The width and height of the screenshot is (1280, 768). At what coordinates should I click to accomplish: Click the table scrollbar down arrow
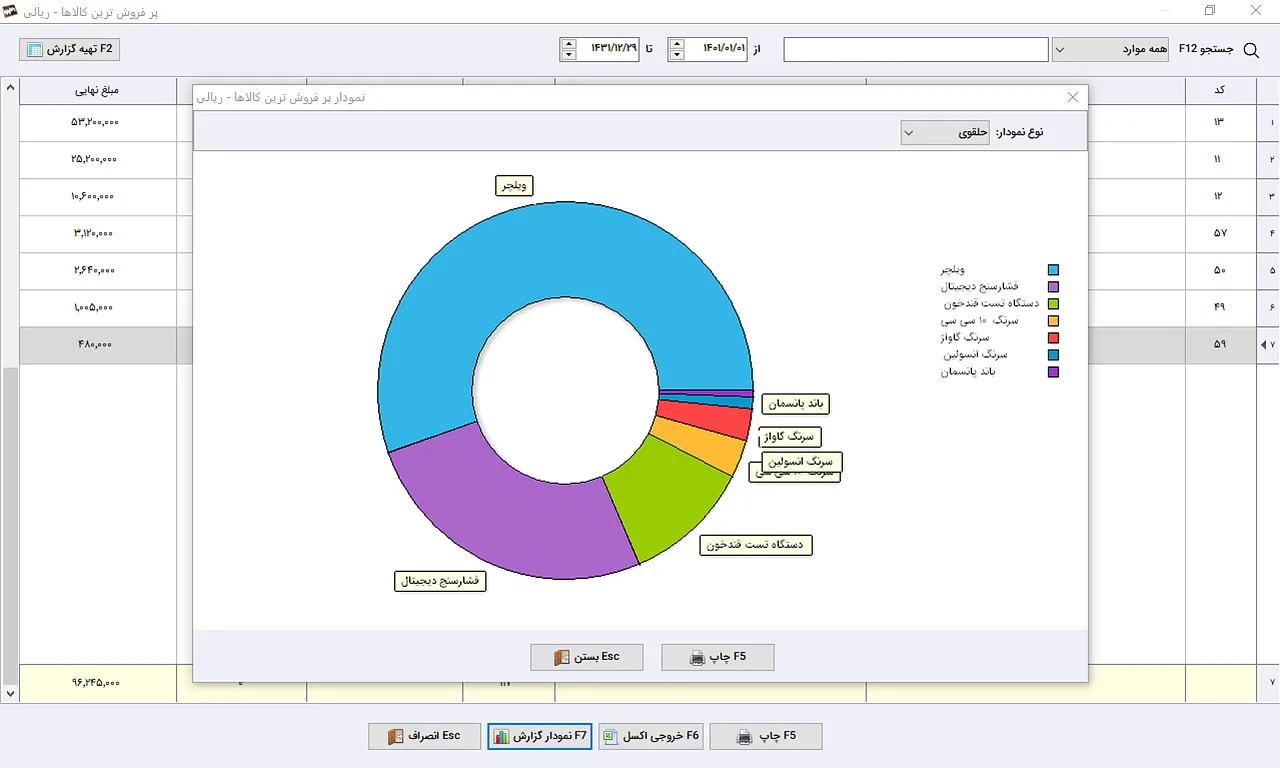pyautogui.click(x=10, y=692)
